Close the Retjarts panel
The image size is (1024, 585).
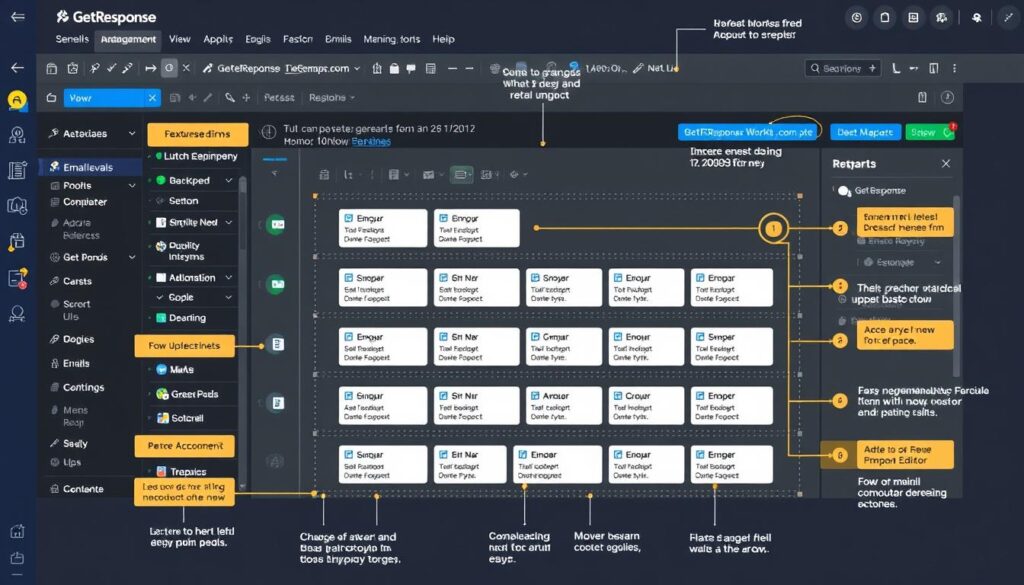[946, 164]
